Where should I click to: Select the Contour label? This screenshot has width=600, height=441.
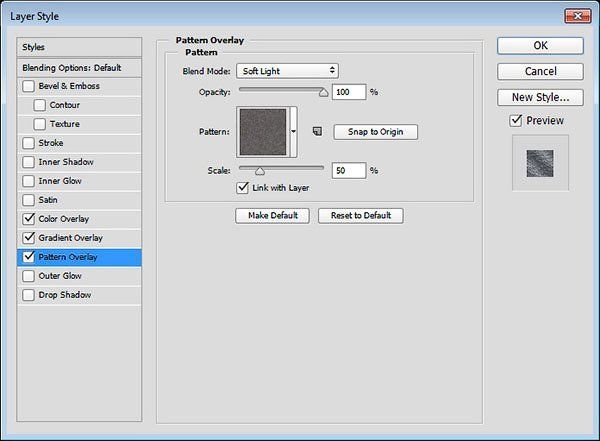pyautogui.click(x=65, y=105)
